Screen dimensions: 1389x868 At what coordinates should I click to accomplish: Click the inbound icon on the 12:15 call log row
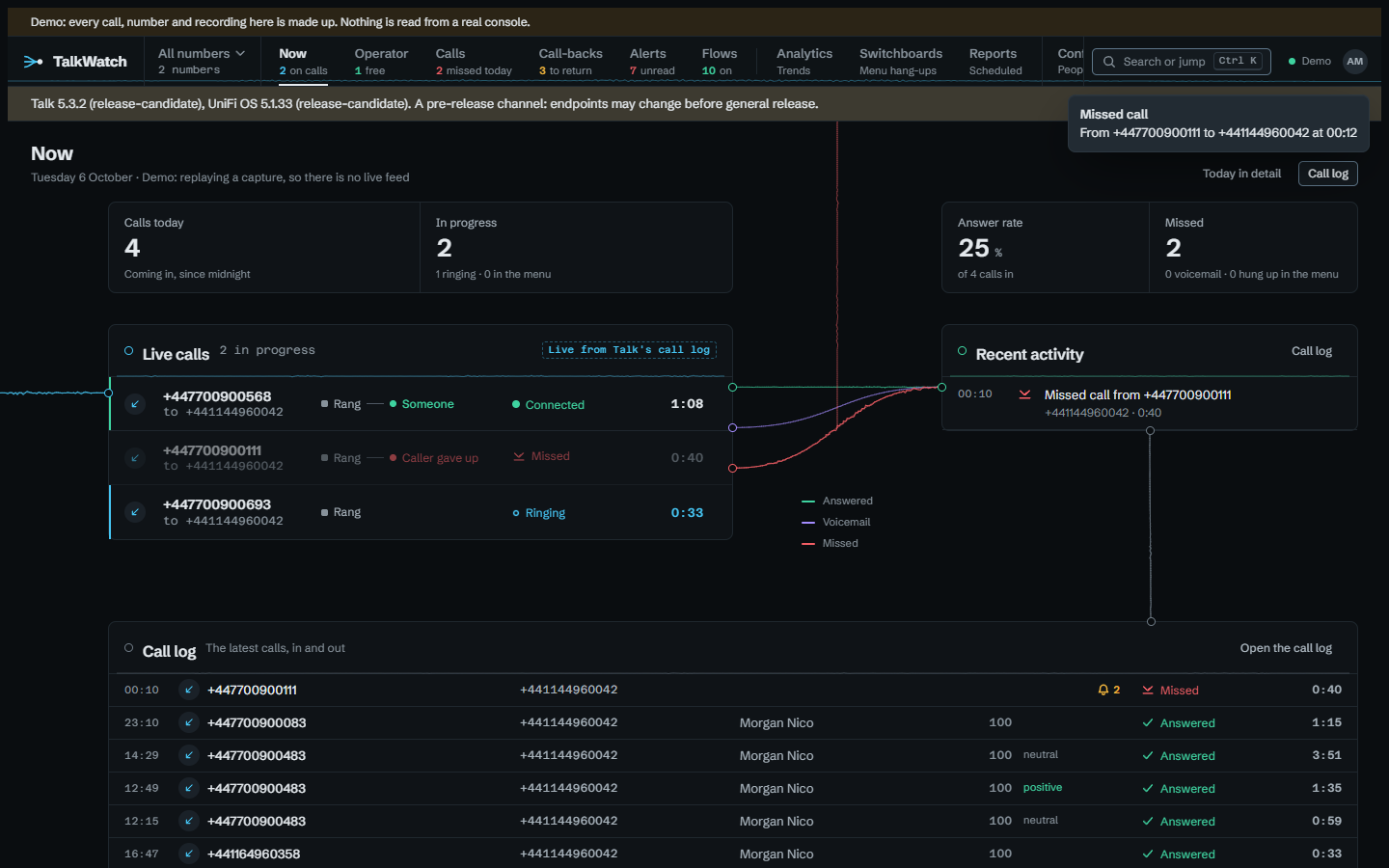coord(189,821)
